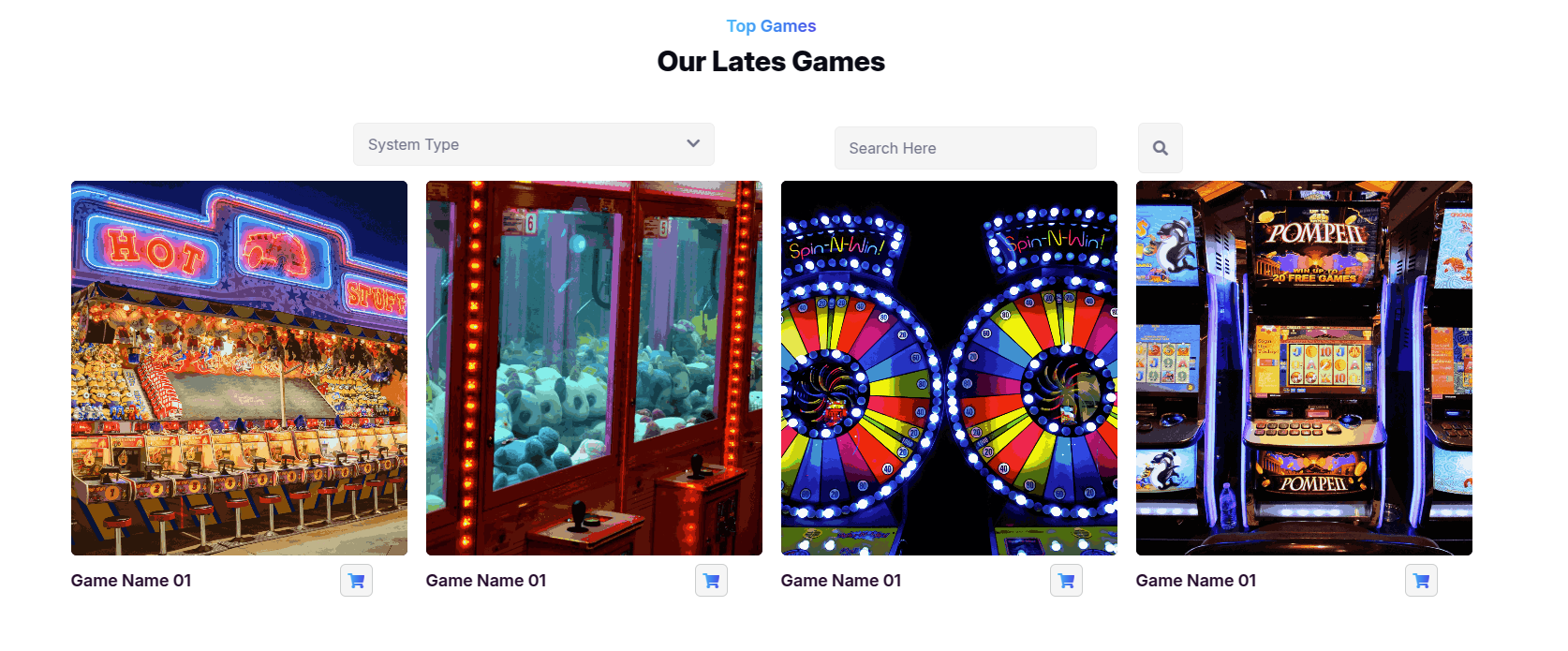Open the Spin-N-Win prize wheels thumbnail
This screenshot has height=651, width=1568.
[949, 368]
